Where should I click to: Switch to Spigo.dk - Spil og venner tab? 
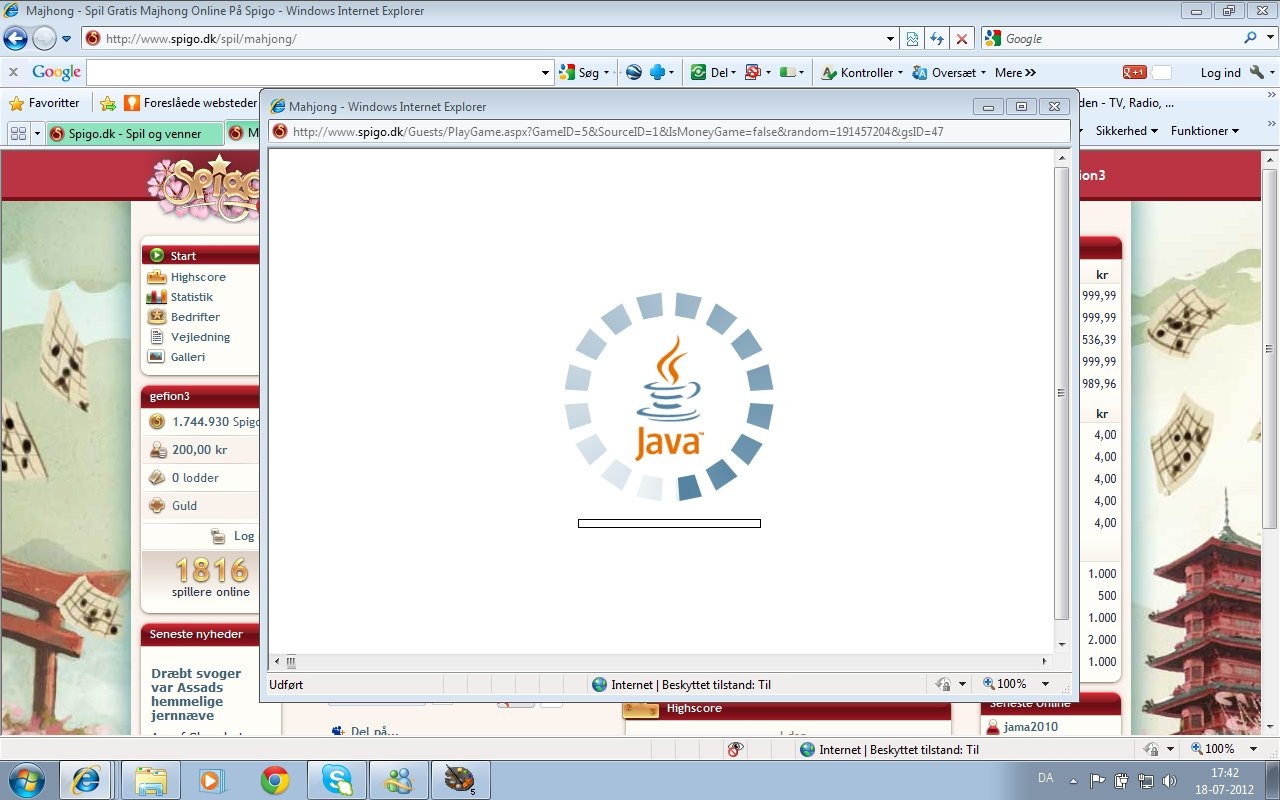(x=133, y=134)
